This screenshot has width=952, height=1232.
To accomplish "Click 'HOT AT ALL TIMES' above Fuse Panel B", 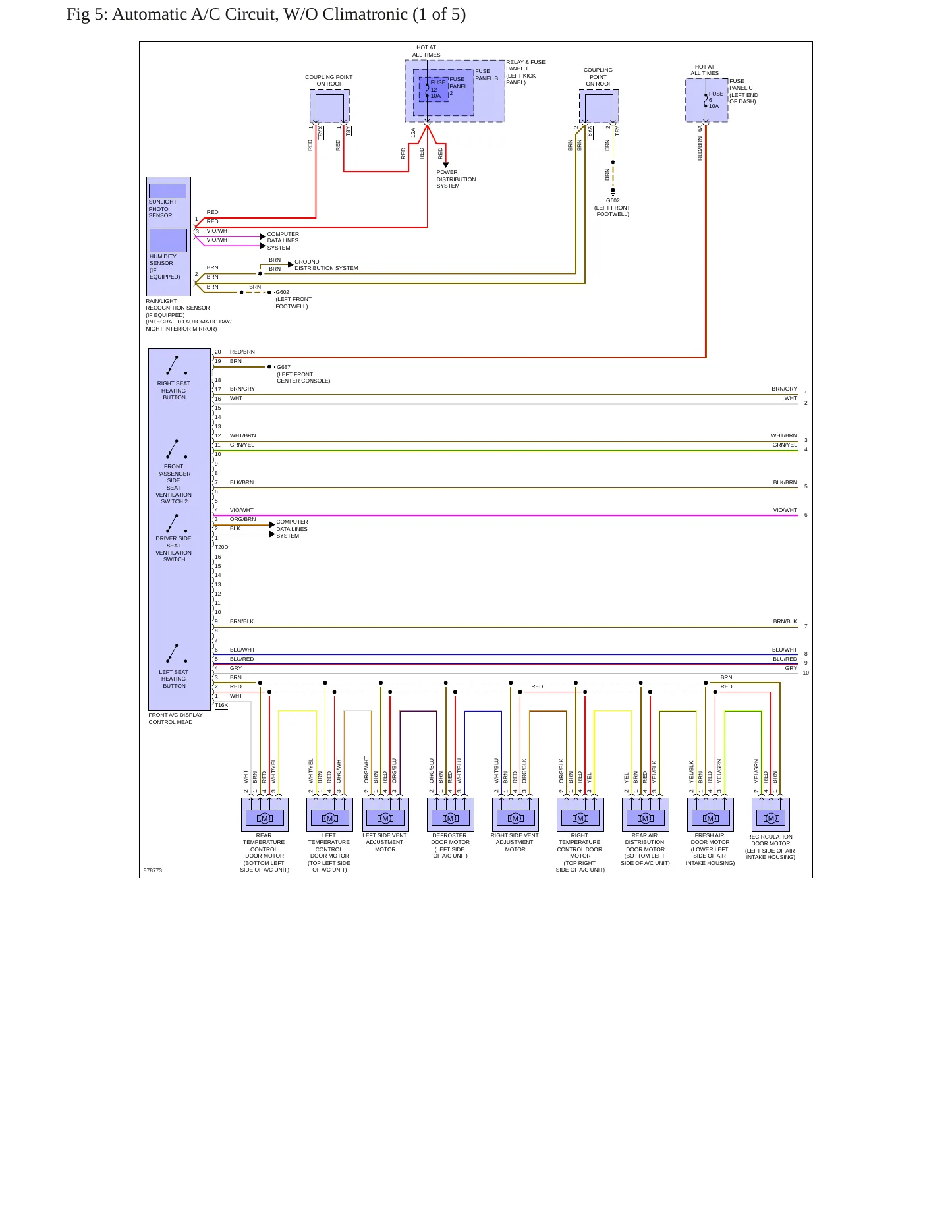I will [x=427, y=51].
